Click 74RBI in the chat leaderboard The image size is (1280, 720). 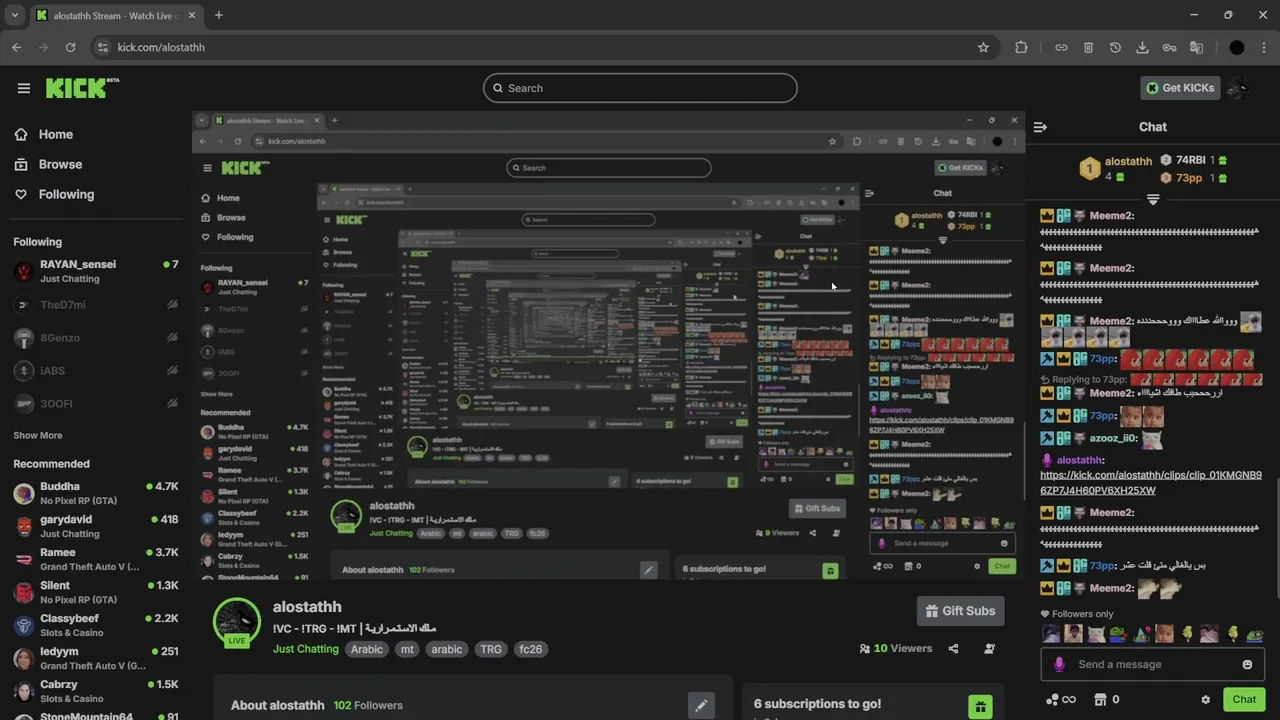point(1191,160)
